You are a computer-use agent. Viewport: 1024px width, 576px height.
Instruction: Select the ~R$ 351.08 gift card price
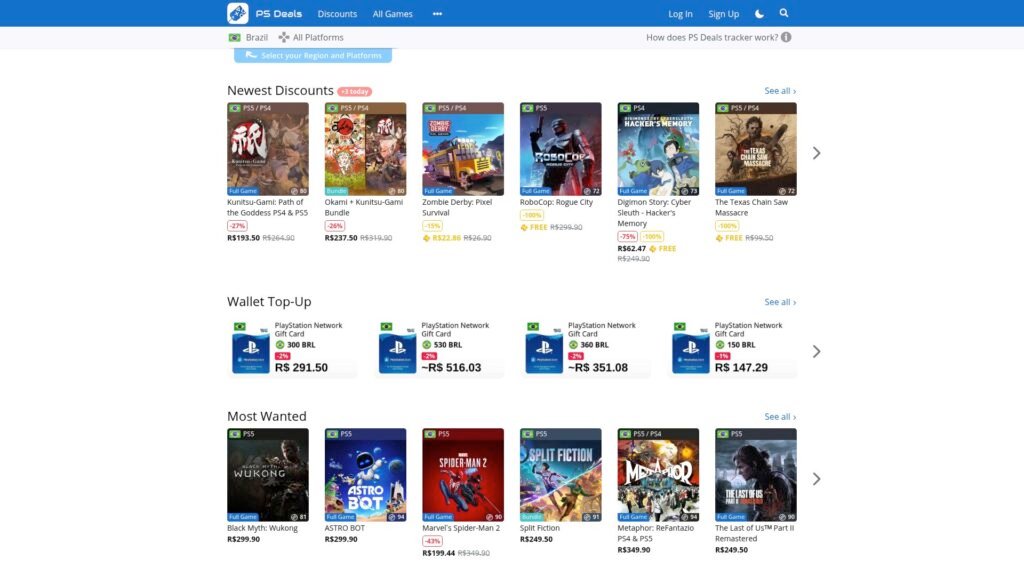[598, 368]
